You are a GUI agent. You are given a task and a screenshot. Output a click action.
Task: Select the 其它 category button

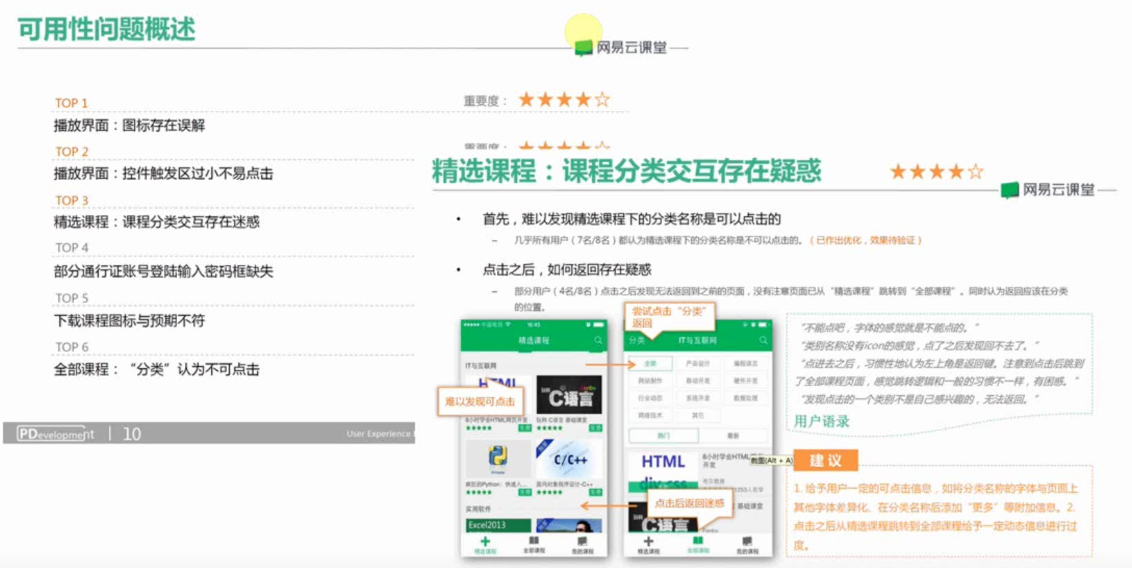pos(697,416)
